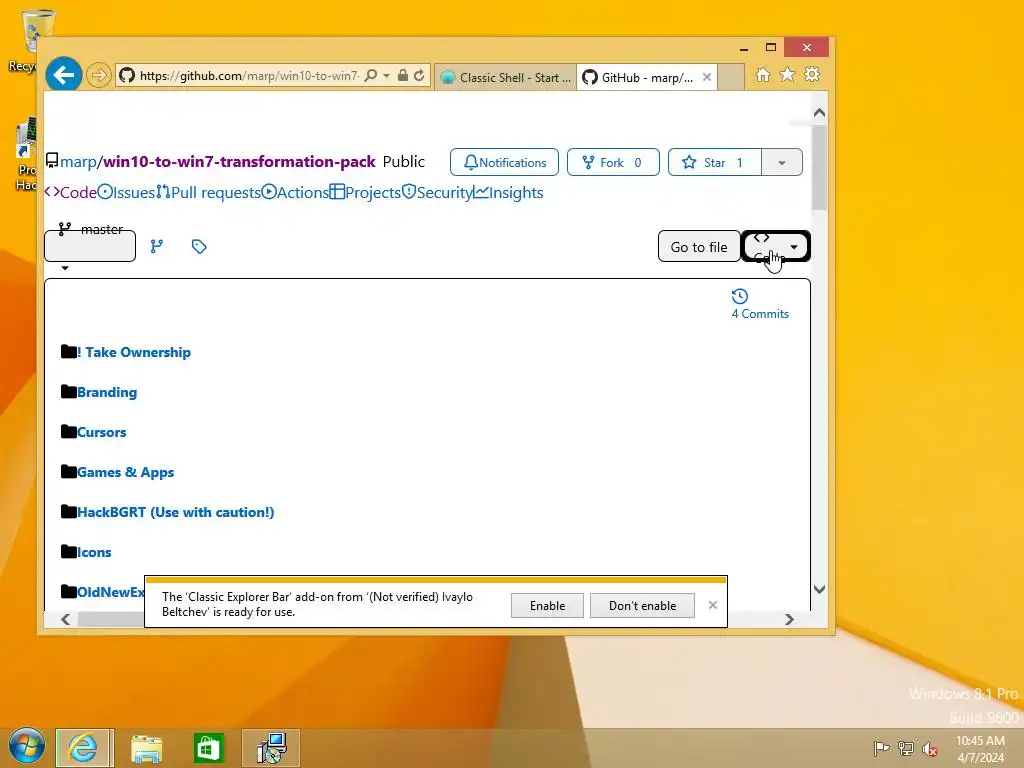Viewport: 1024px width, 768px height.
Task: Click the vertical scrollbar down arrow
Action: pyautogui.click(x=820, y=589)
